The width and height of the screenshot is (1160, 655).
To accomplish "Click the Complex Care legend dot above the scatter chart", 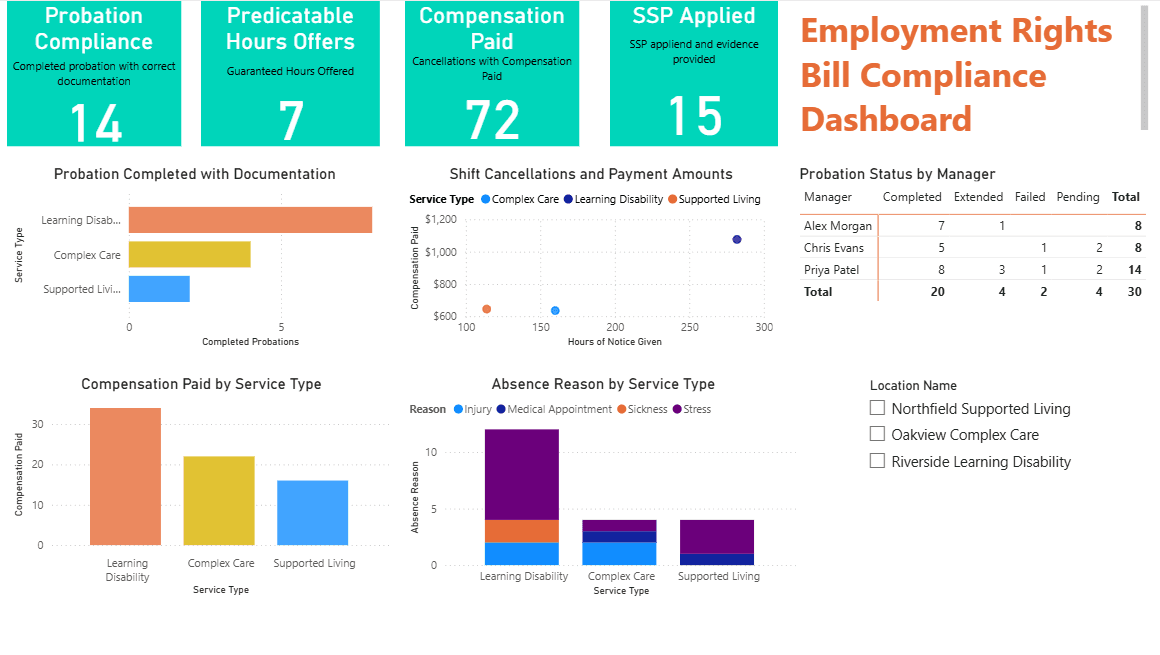I will [x=485, y=199].
